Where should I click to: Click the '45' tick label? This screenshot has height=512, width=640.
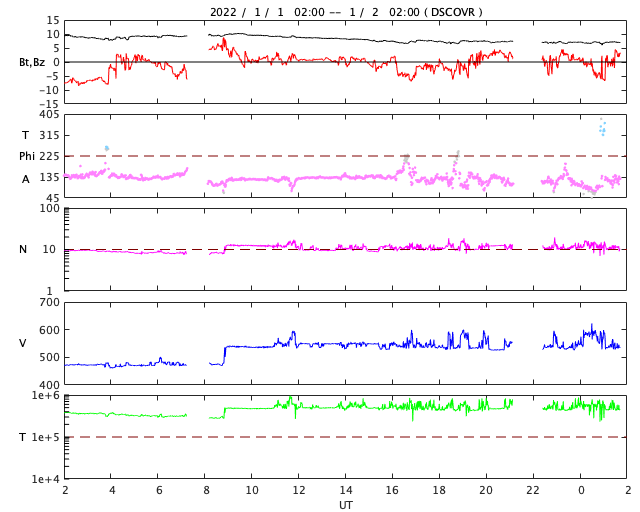click(x=53, y=198)
